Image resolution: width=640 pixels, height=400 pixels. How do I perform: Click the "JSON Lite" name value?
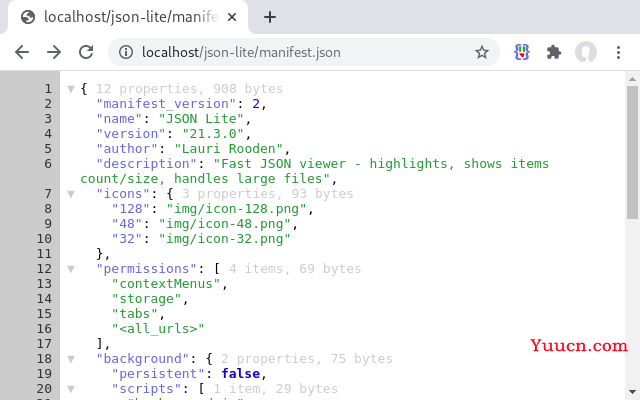click(x=202, y=119)
